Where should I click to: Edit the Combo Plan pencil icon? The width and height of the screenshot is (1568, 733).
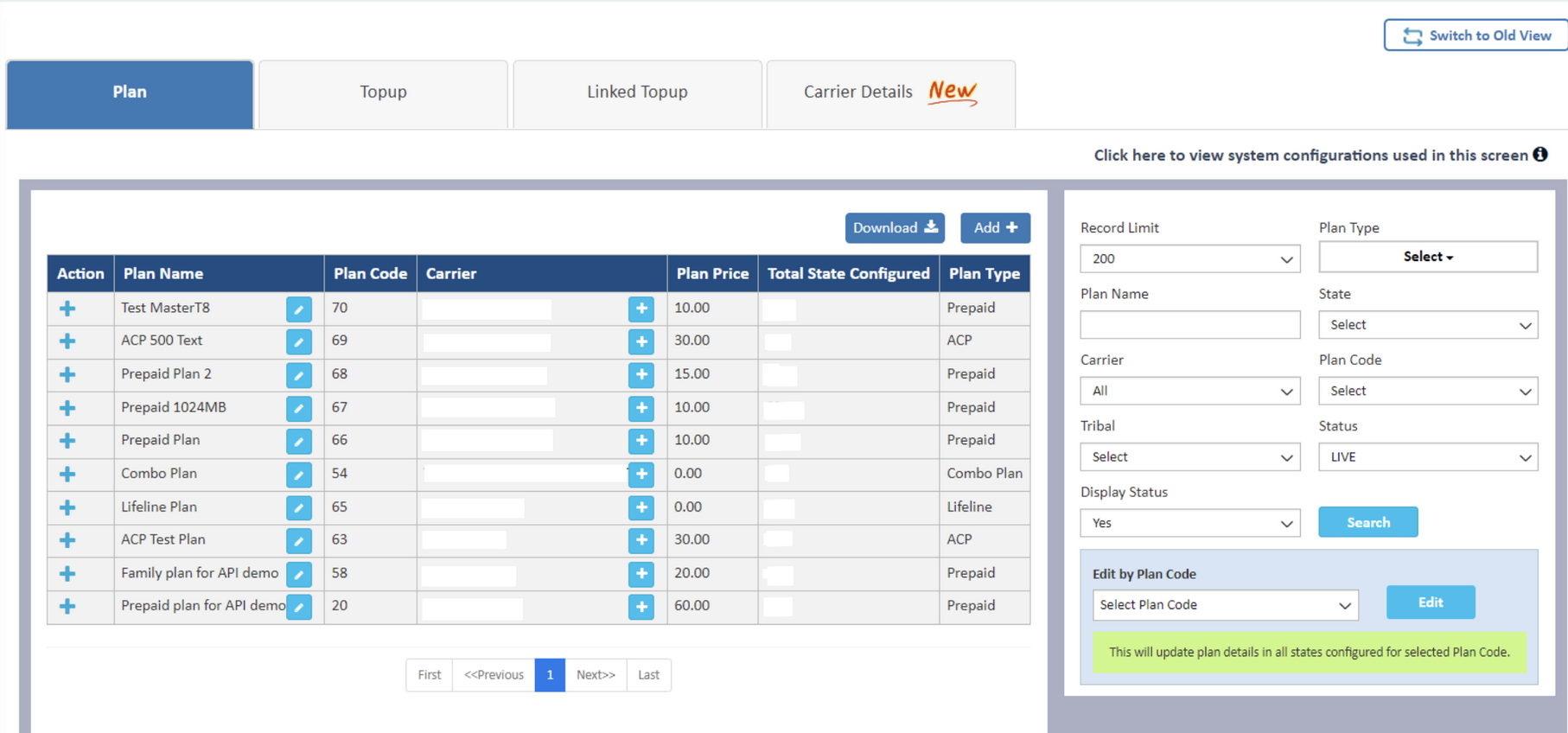pyautogui.click(x=299, y=475)
